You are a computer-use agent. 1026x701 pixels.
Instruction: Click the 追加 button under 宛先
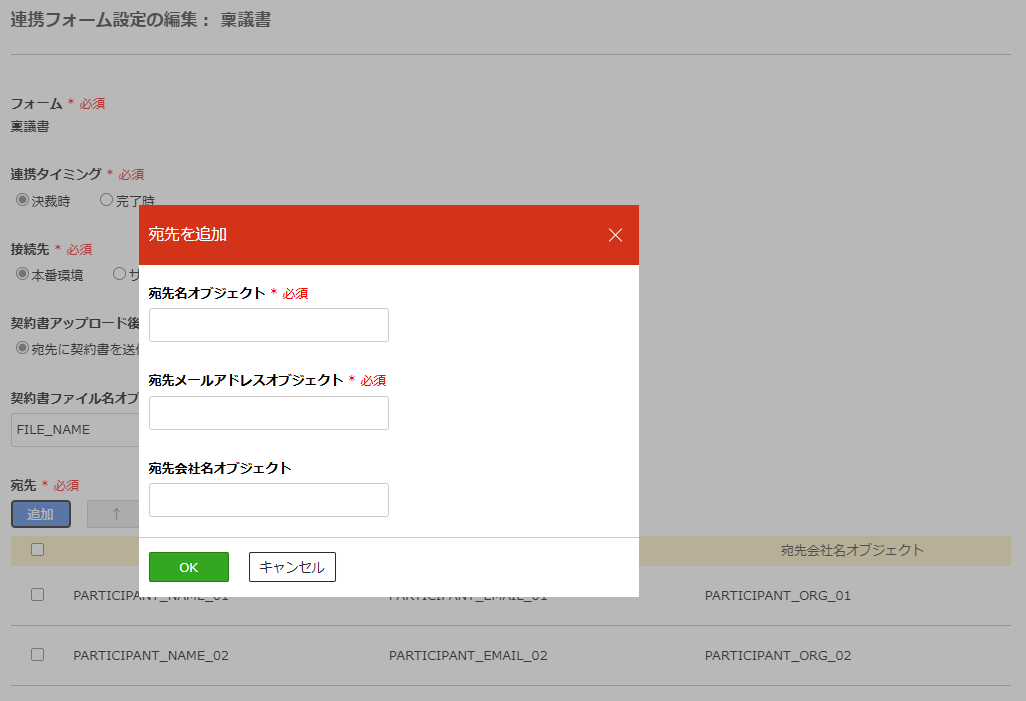[x=41, y=514]
